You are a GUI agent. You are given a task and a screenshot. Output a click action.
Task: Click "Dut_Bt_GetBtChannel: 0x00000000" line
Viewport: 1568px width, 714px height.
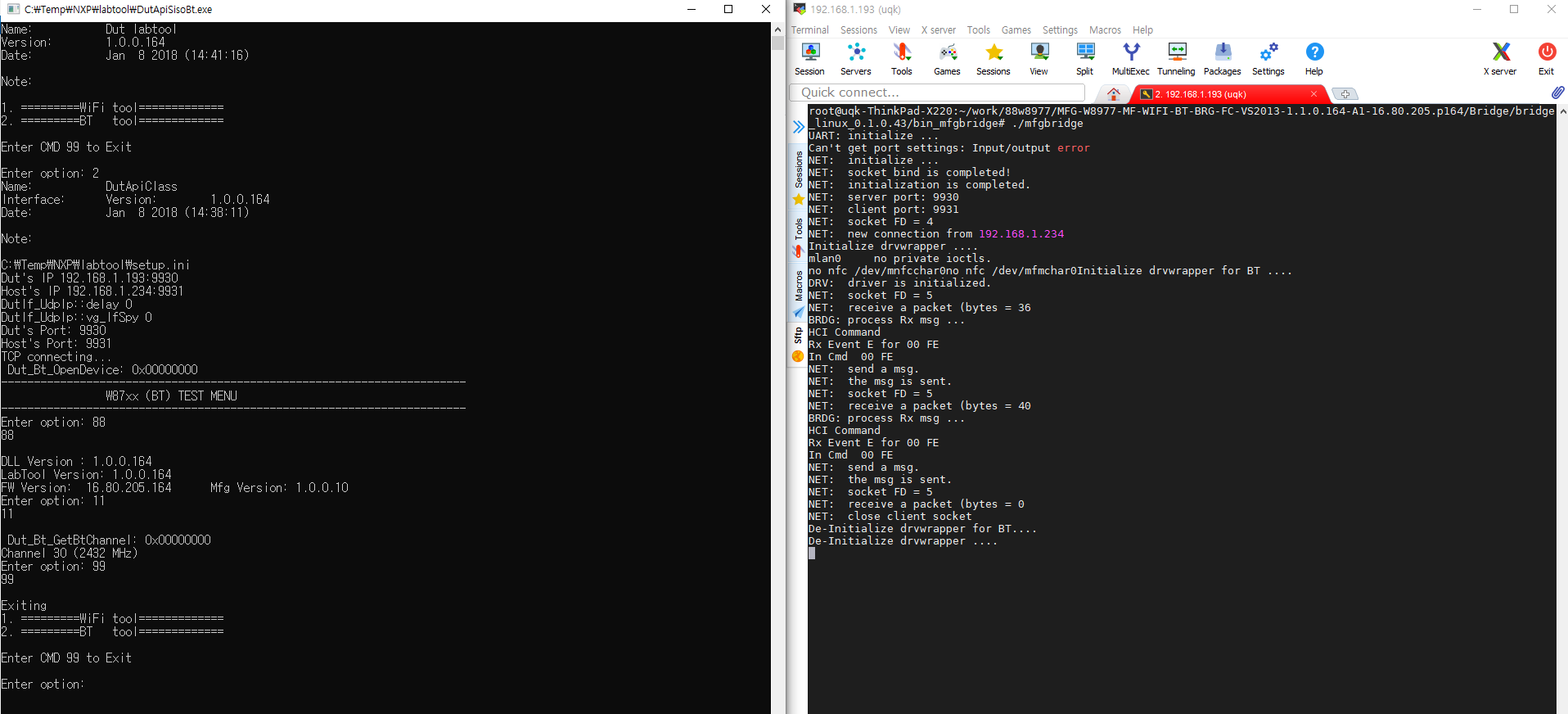pyautogui.click(x=109, y=540)
